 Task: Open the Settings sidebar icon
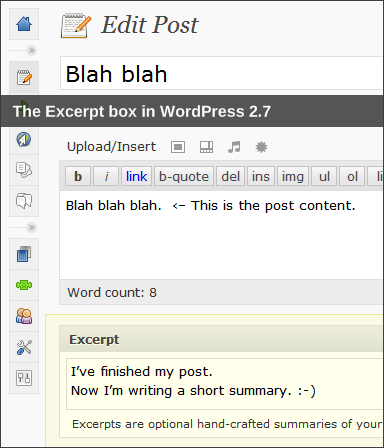pyautogui.click(x=24, y=378)
